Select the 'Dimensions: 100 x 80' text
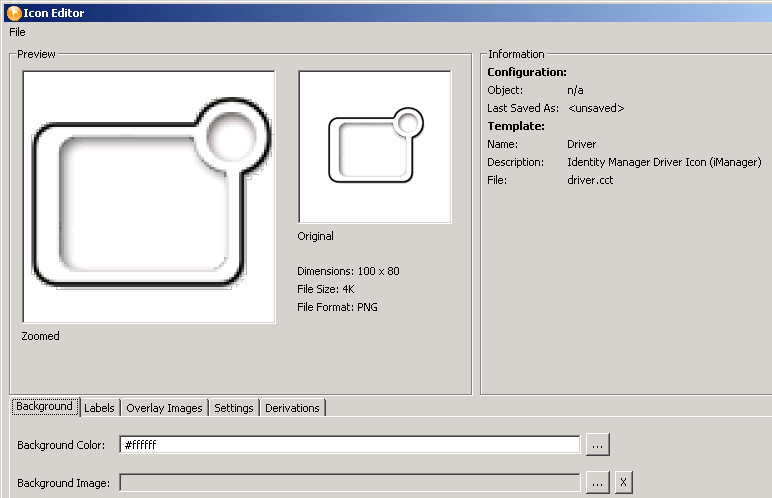 349,271
